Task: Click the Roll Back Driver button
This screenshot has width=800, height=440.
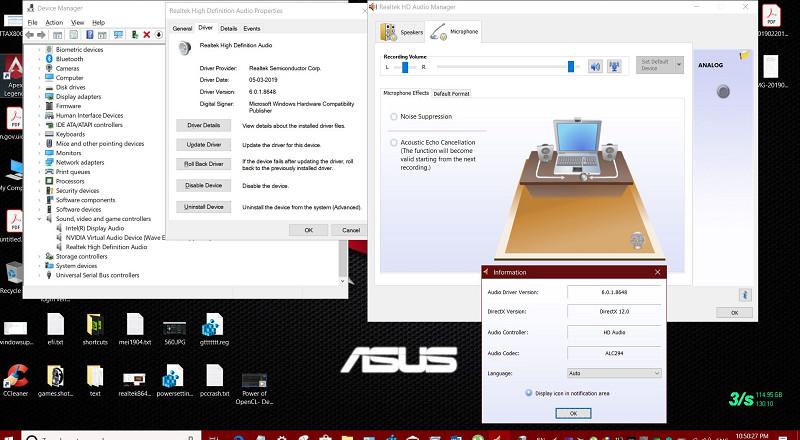Action: point(203,163)
